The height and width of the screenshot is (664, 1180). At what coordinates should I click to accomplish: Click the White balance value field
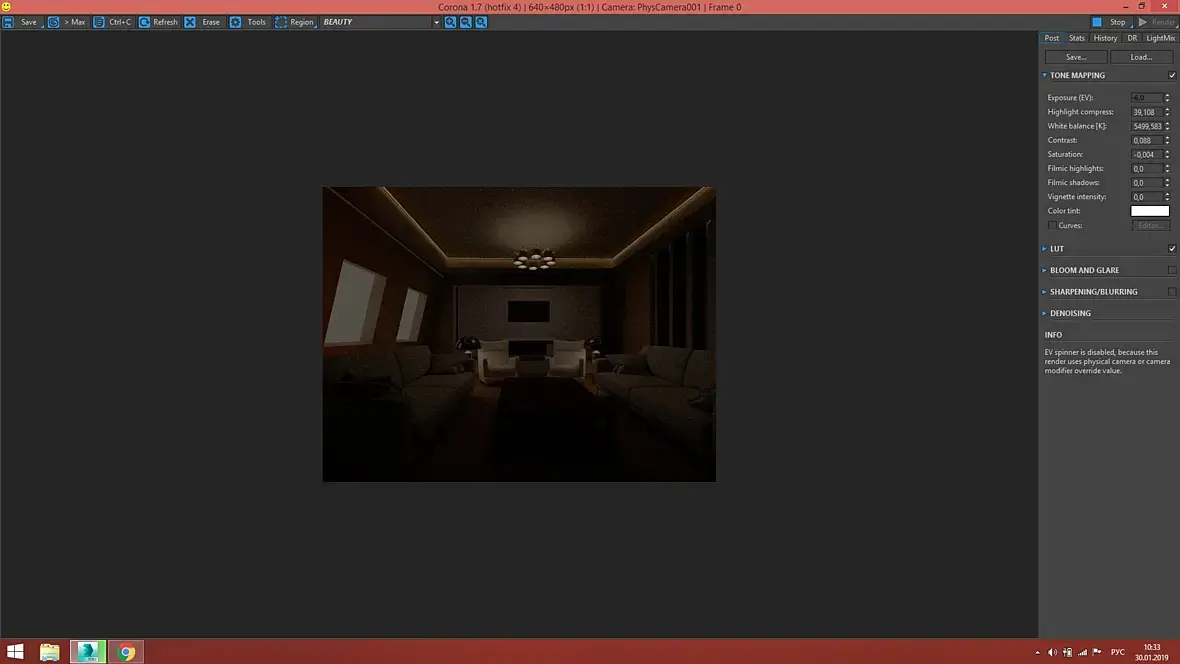pyautogui.click(x=1146, y=126)
